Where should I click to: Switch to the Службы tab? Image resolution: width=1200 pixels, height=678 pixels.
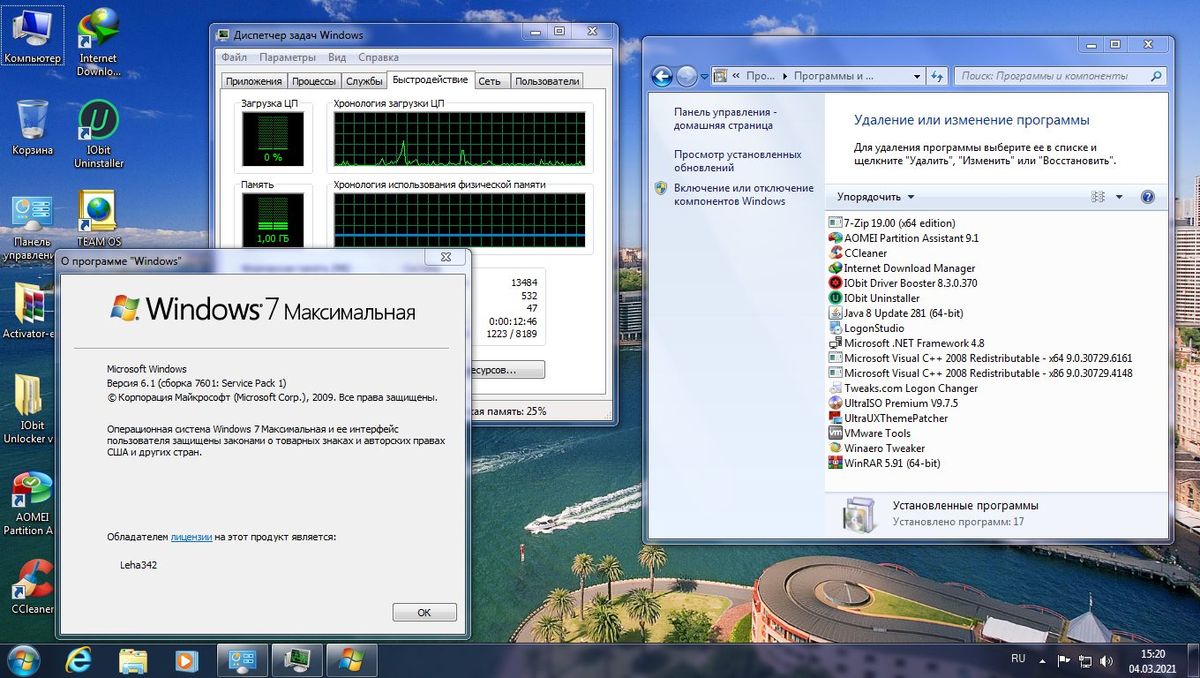[364, 82]
